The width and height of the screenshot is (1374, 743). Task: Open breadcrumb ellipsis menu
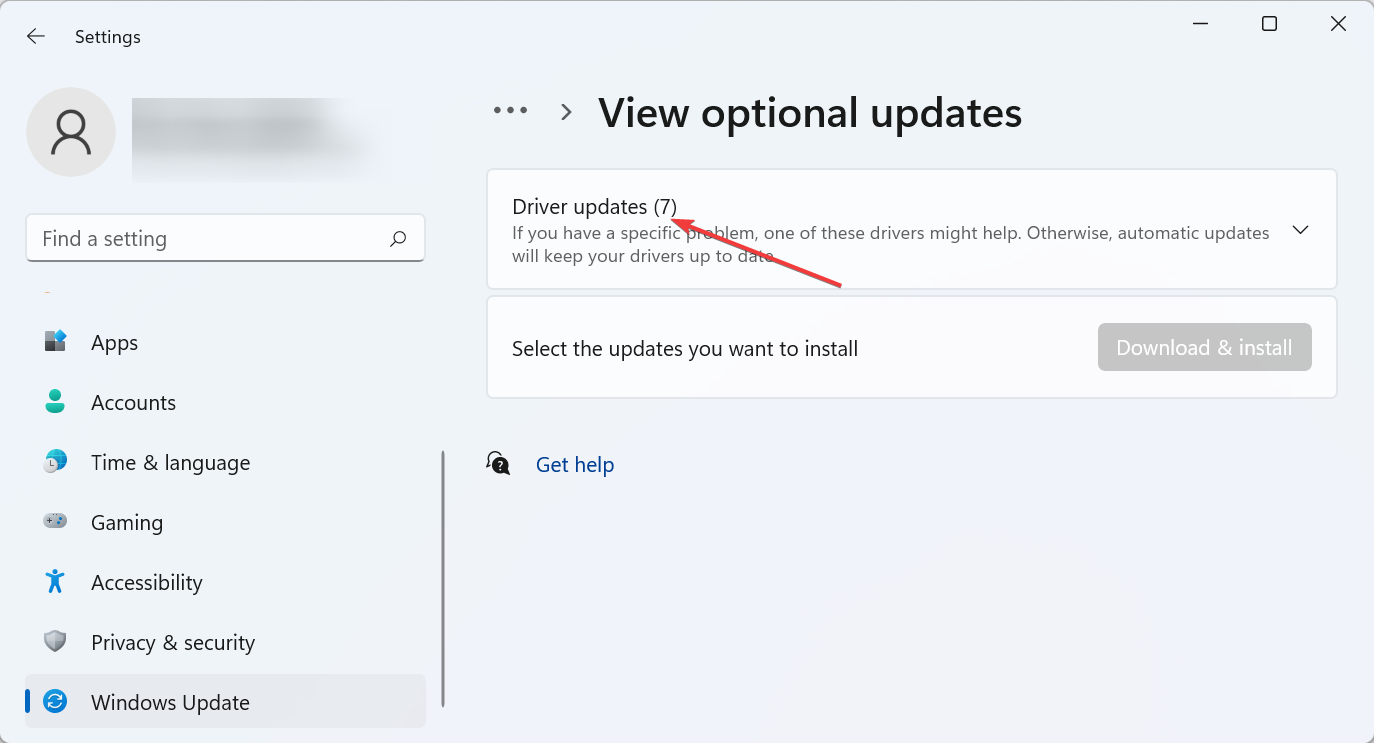pos(511,111)
